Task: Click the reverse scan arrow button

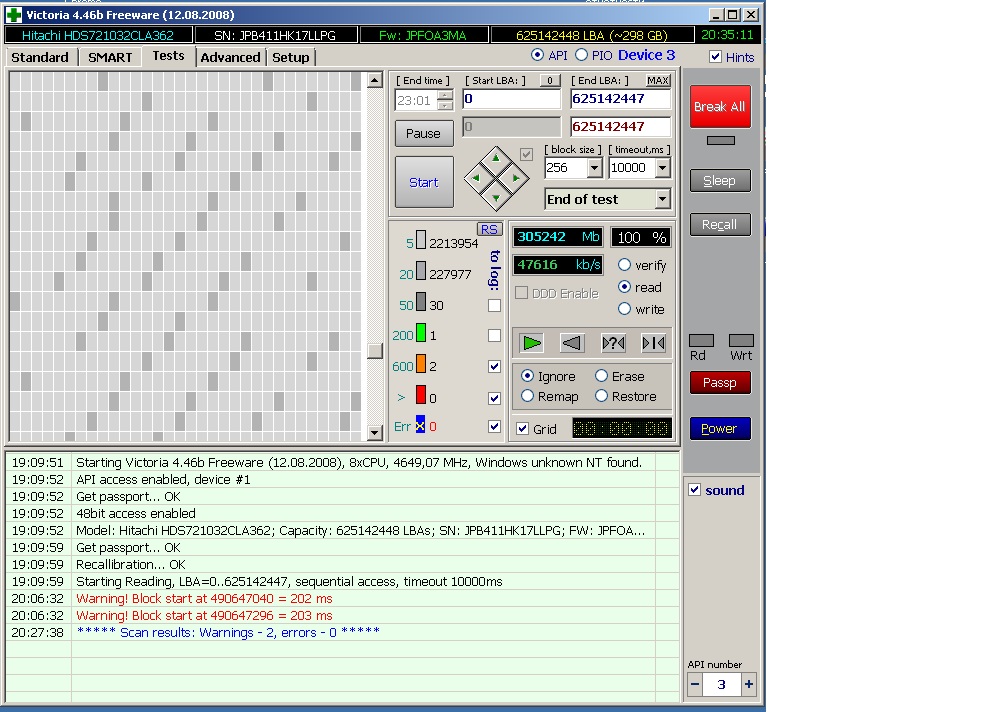Action: click(572, 343)
